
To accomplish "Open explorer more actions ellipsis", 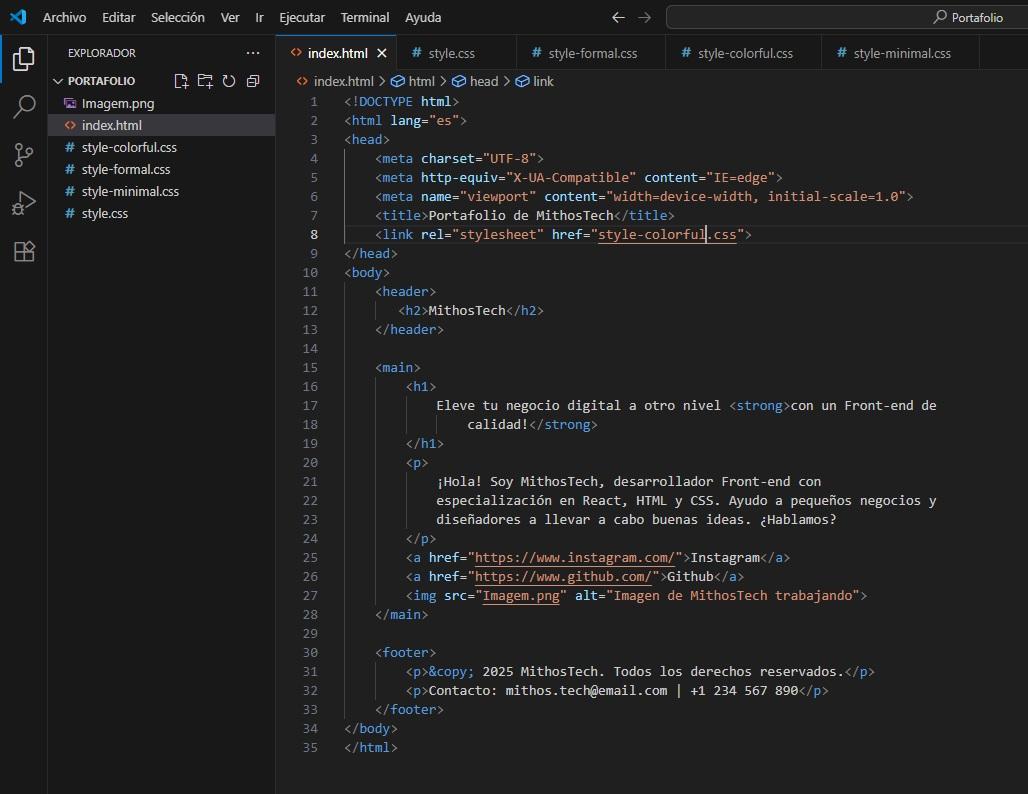I will 252,53.
